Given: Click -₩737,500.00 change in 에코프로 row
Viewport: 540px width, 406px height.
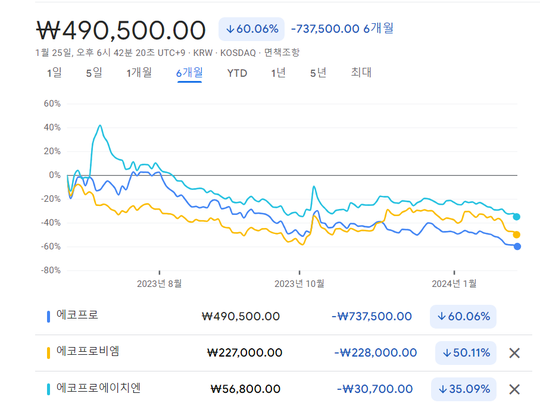Looking at the screenshot, I should tap(372, 316).
